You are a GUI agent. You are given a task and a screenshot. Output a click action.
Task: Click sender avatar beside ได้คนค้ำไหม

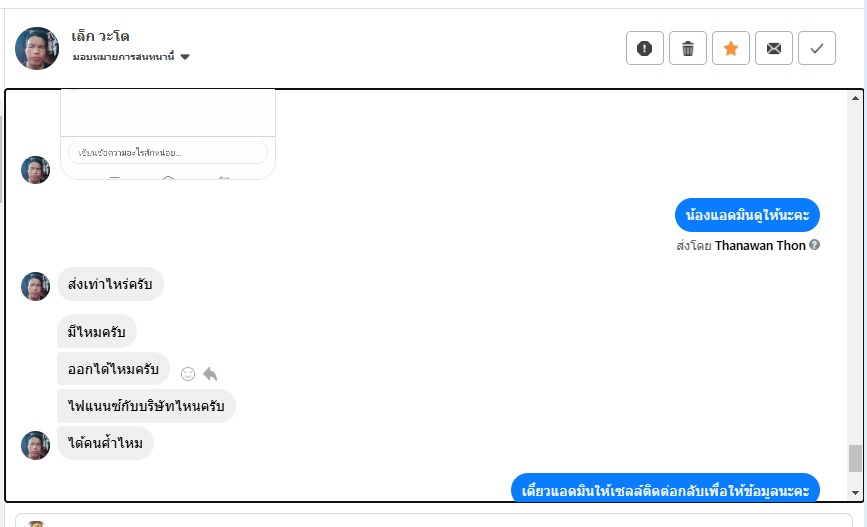point(36,444)
